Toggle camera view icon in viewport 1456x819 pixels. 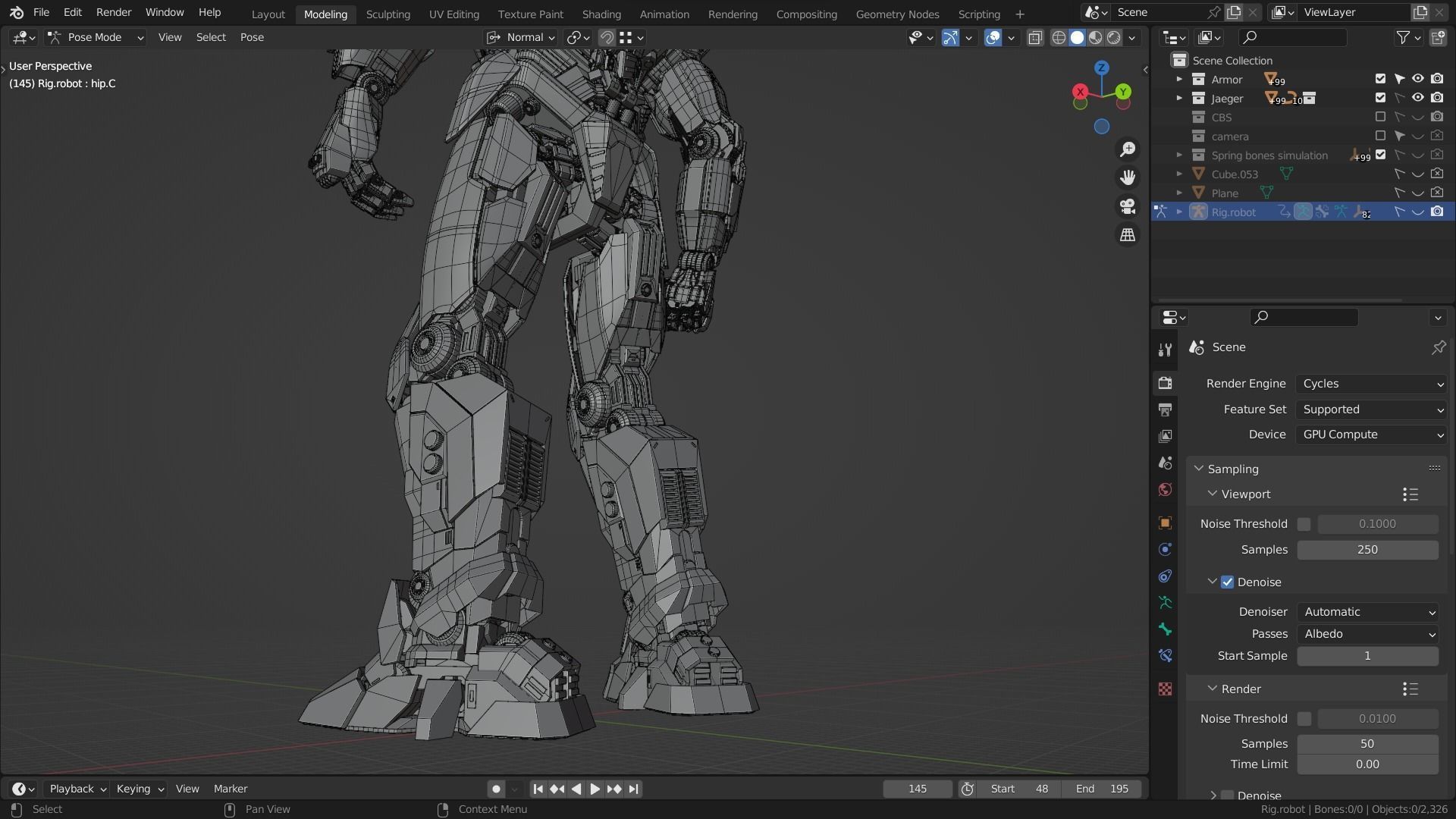click(1128, 206)
